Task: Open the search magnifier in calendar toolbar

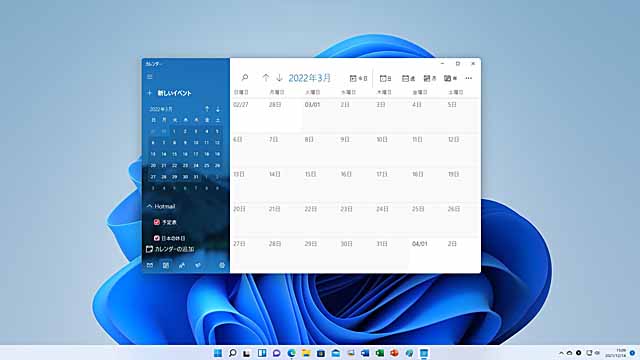Action: click(245, 78)
